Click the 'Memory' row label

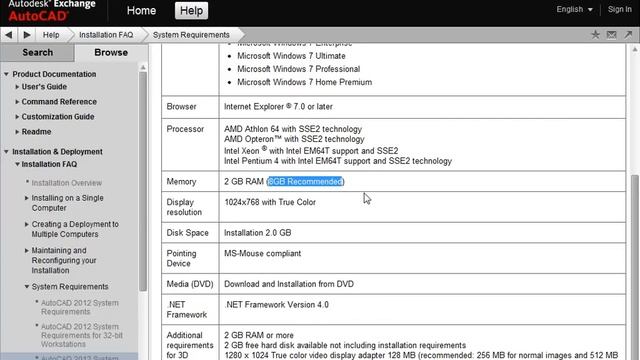[x=181, y=182]
